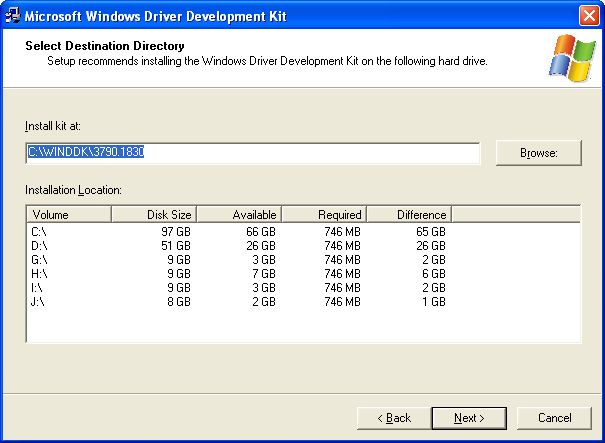Cancel the kit installation

[554, 418]
